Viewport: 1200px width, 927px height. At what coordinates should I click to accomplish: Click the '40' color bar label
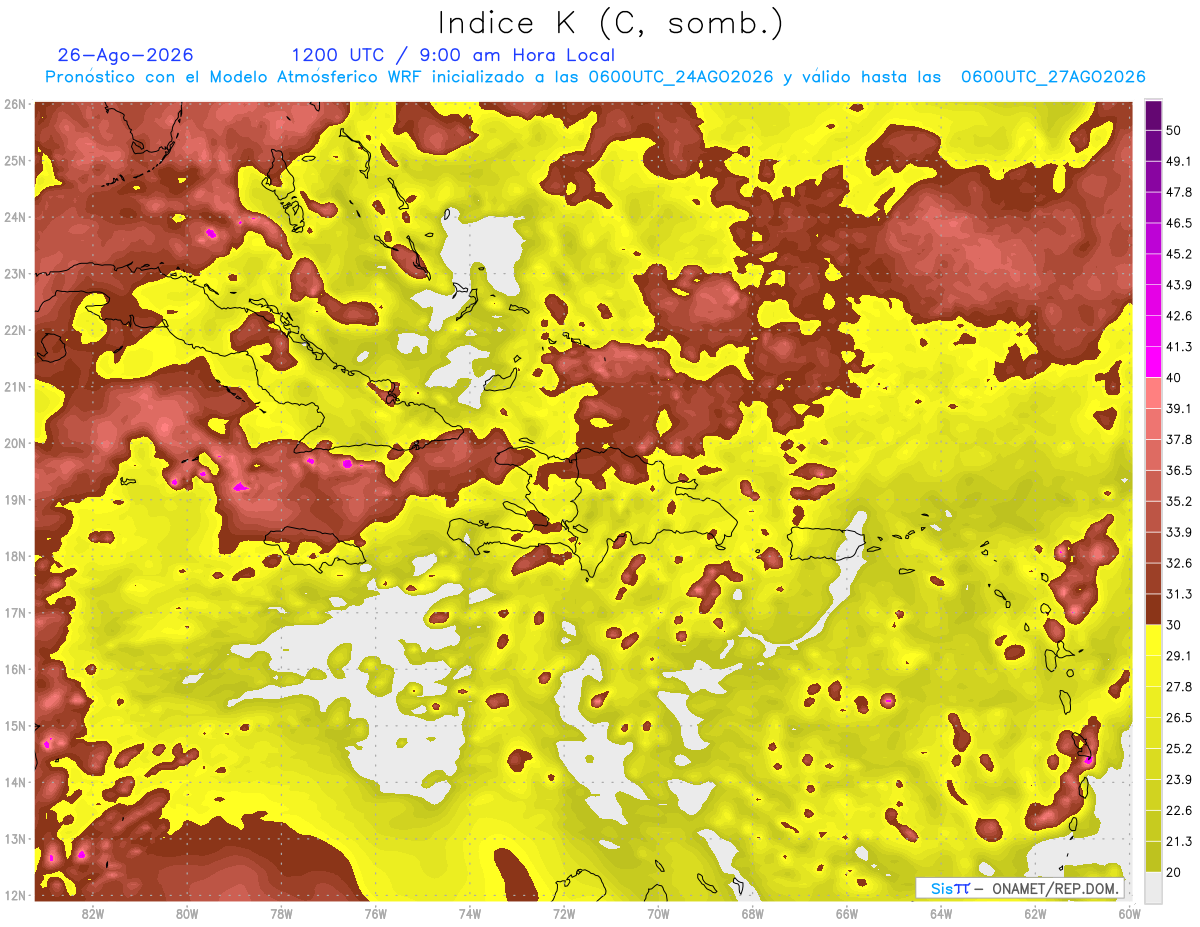tap(1173, 378)
